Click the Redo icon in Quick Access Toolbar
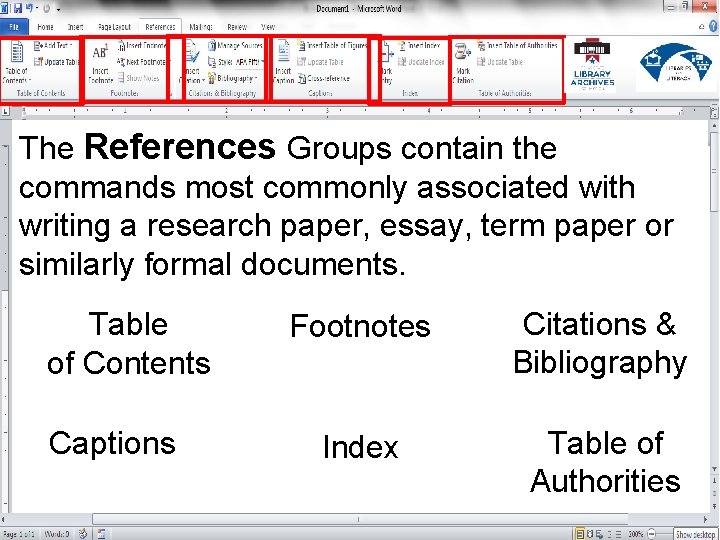Image resolution: width=720 pixels, height=540 pixels. click(46, 8)
